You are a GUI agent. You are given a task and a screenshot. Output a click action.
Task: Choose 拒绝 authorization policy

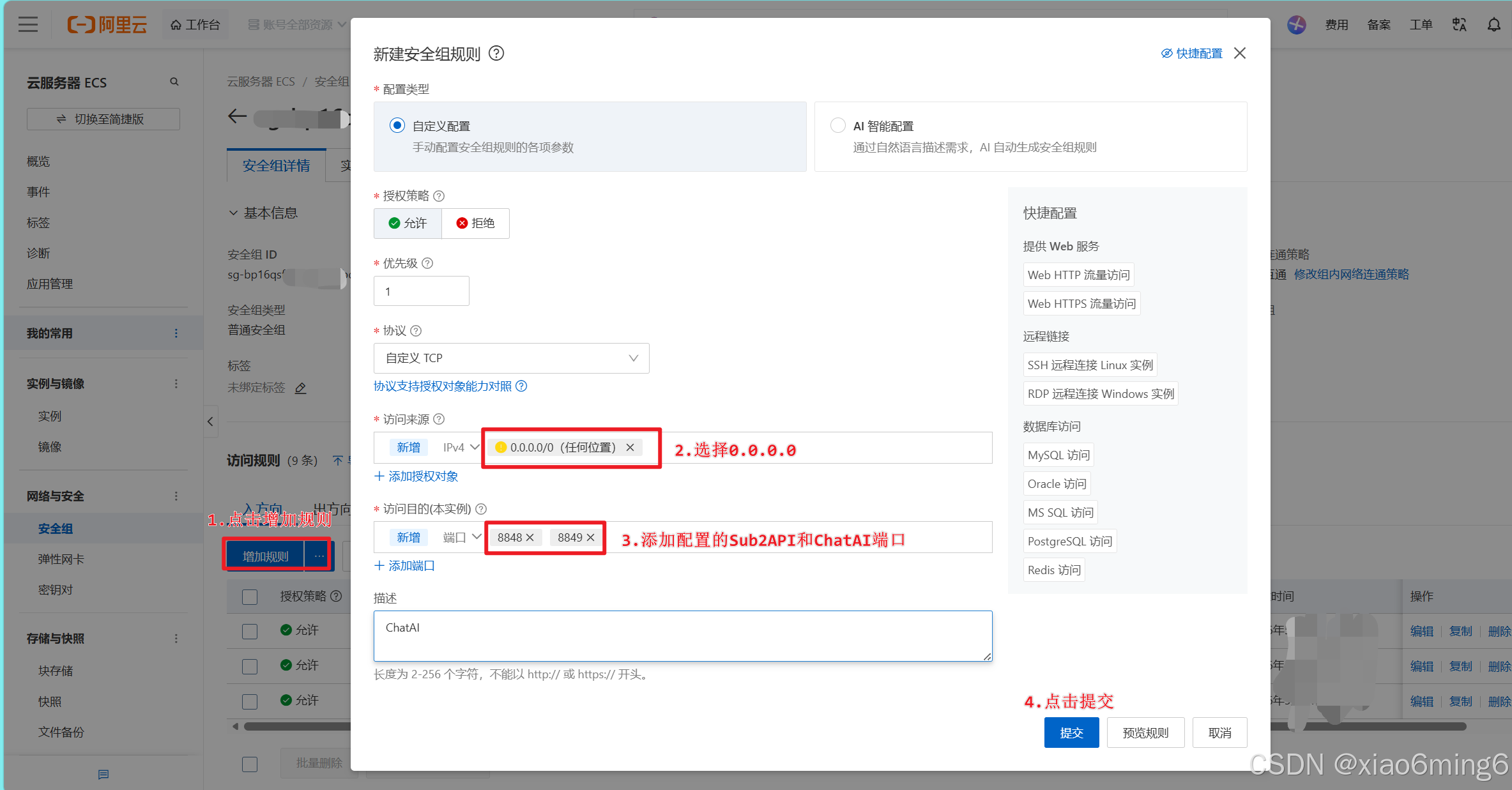pos(475,224)
